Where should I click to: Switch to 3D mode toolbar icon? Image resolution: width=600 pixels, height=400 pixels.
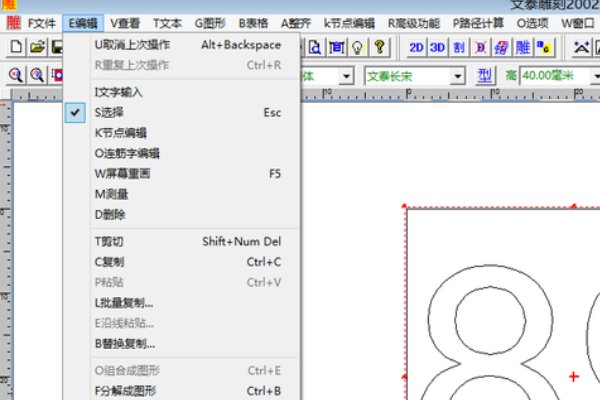(x=437, y=47)
